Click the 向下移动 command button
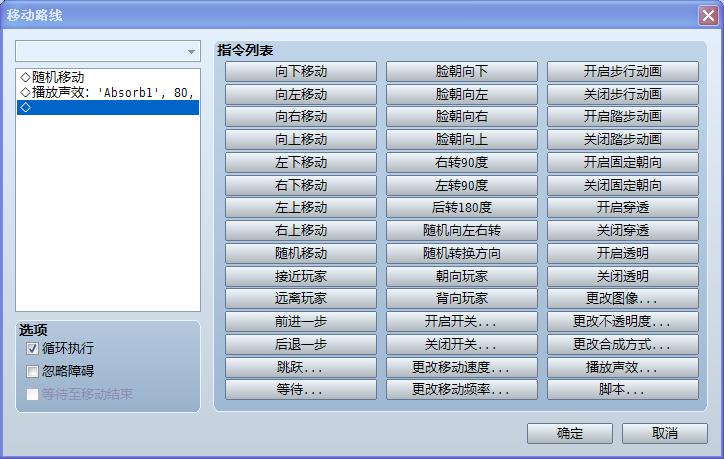 [x=301, y=72]
